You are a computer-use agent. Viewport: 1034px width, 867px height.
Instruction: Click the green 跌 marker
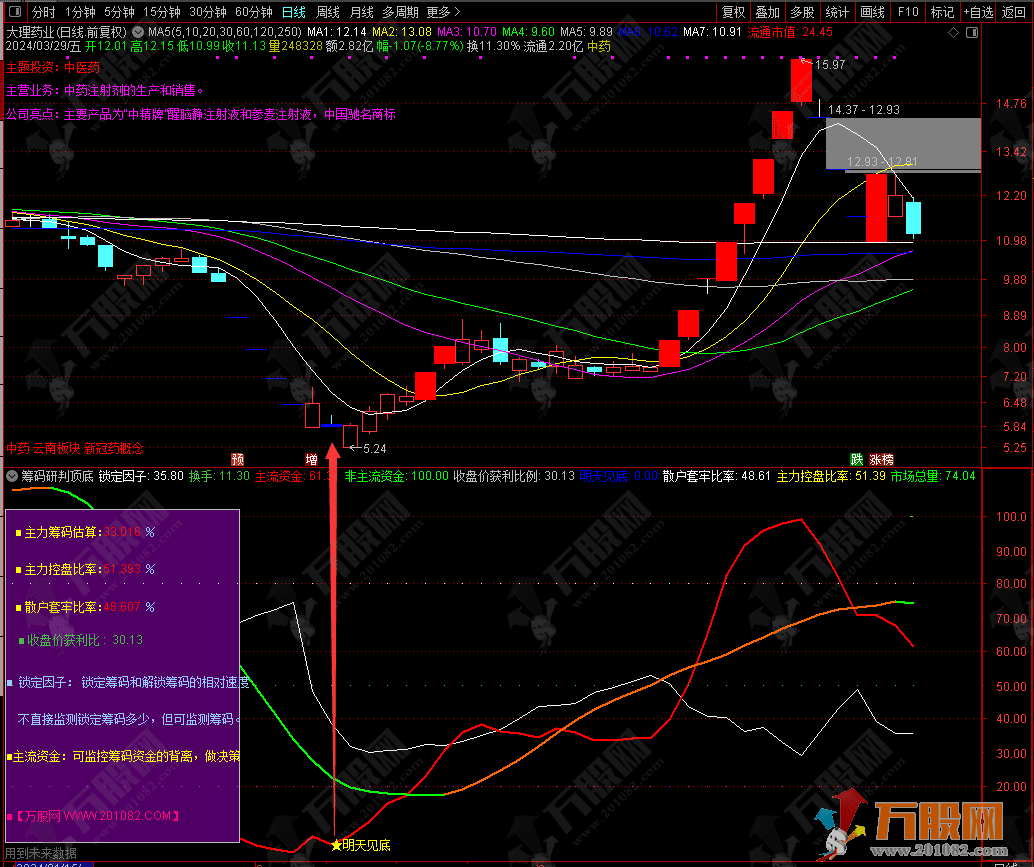[856, 460]
